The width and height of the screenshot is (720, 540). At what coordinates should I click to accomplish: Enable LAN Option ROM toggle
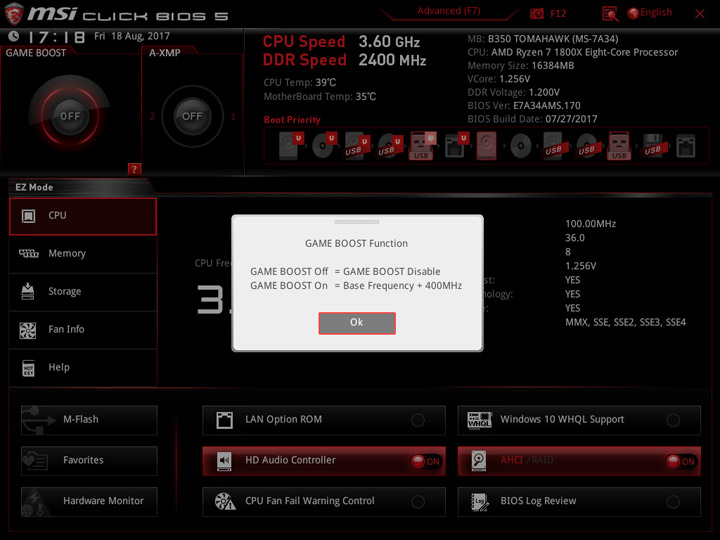point(418,420)
